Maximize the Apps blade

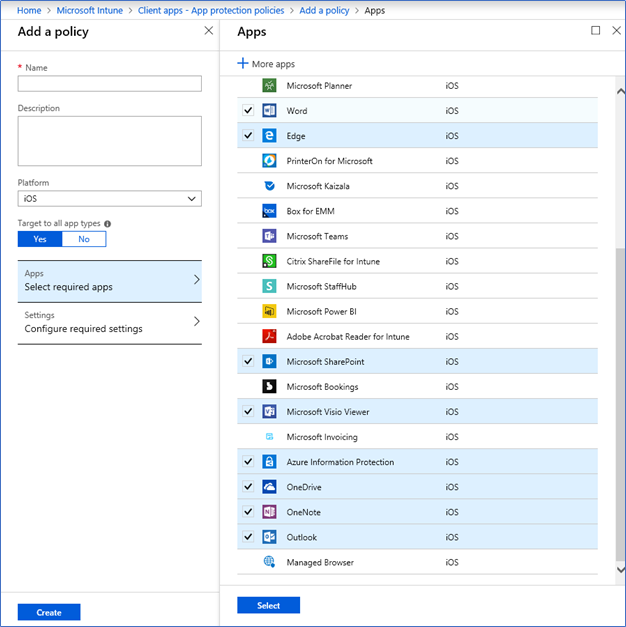[596, 30]
